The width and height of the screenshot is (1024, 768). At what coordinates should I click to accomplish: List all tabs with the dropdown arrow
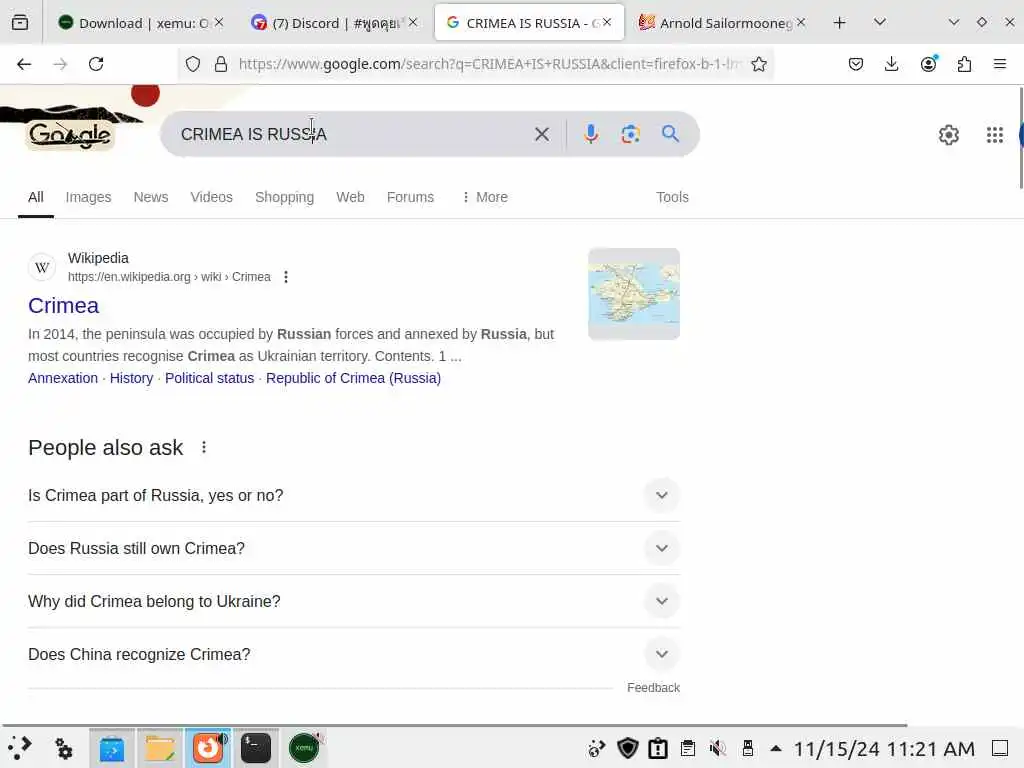(x=880, y=22)
